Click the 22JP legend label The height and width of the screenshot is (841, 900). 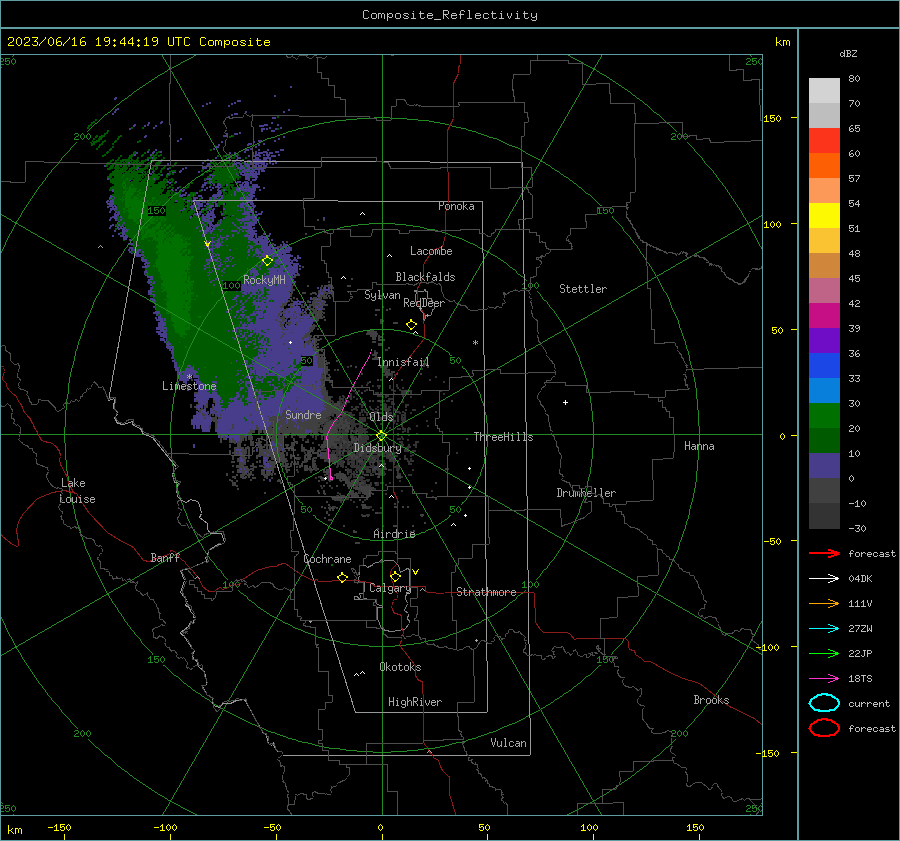pos(860,653)
